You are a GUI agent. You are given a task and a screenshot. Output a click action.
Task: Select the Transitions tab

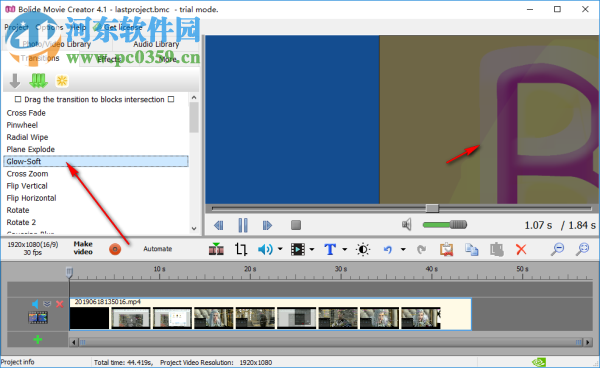coord(40,58)
